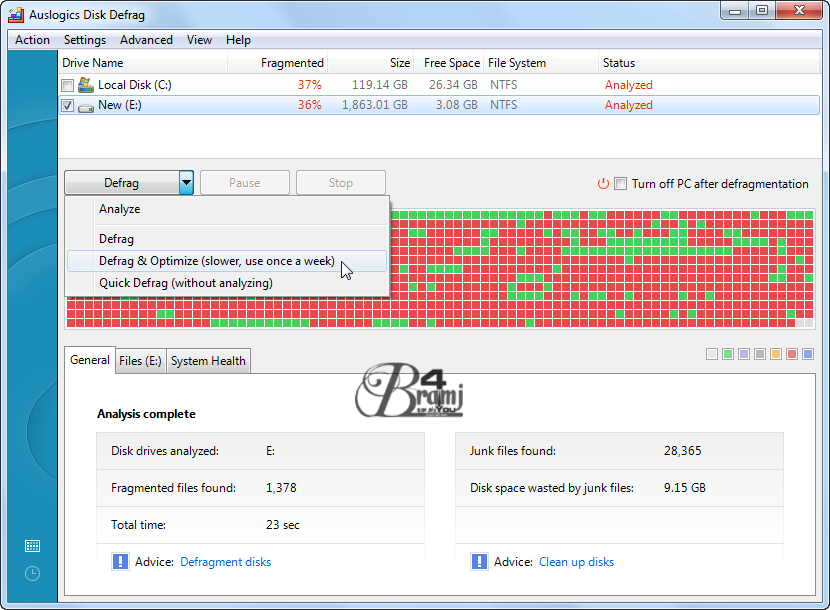This screenshot has height=610, width=830.
Task: Open the Settings menu
Action: point(85,40)
